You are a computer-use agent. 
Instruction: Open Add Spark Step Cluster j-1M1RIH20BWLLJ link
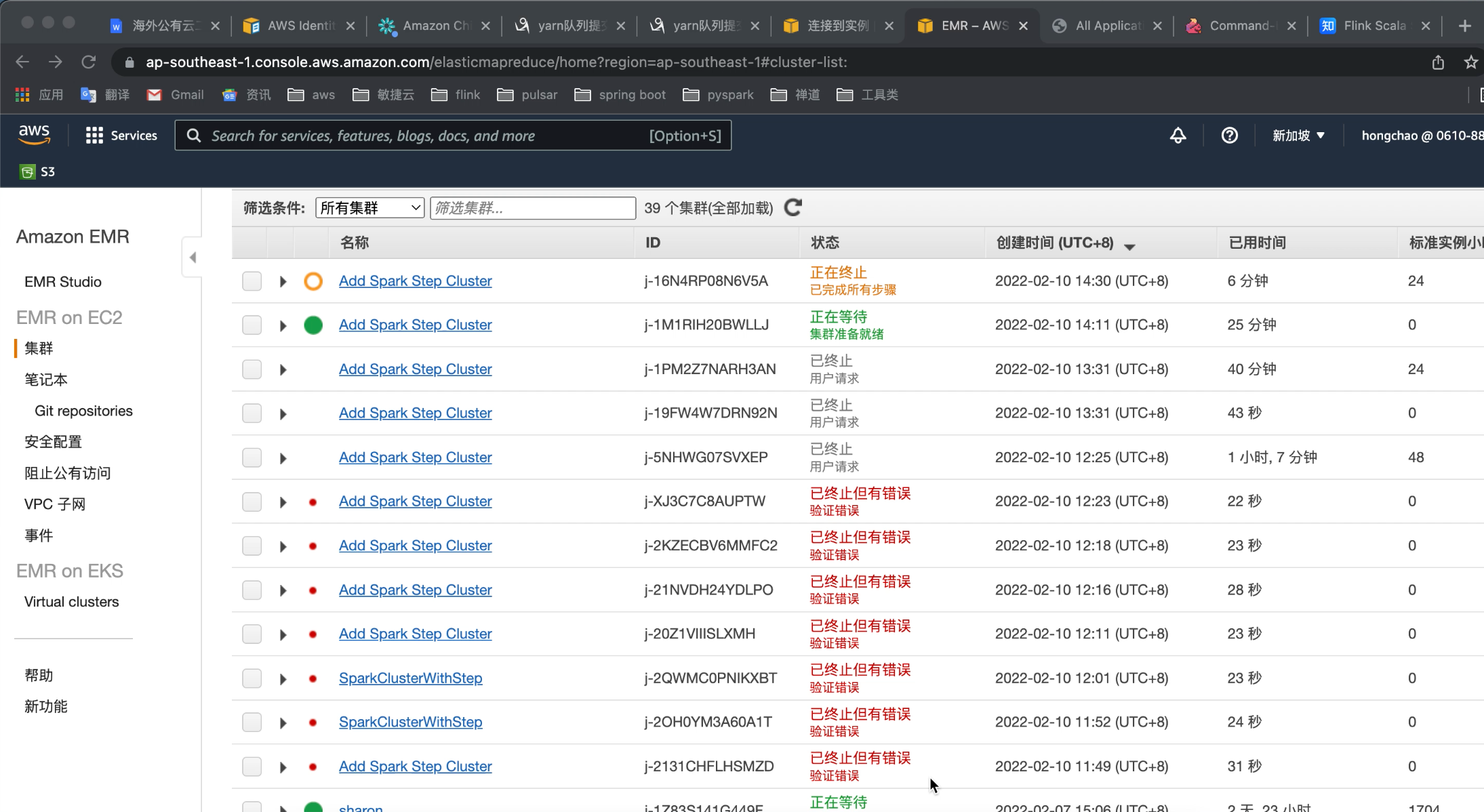tap(415, 325)
